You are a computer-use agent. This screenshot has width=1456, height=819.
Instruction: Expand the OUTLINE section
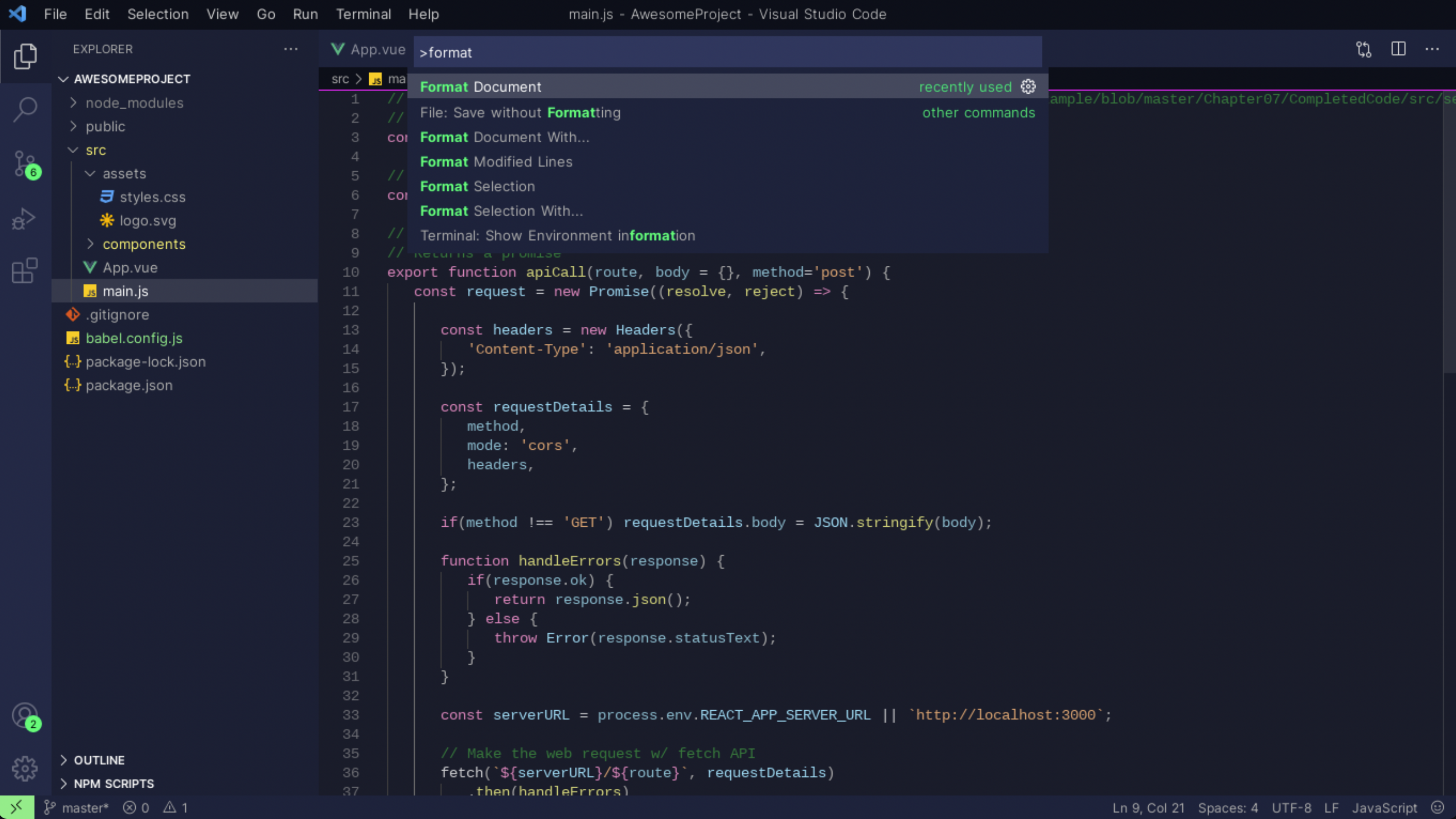click(x=99, y=760)
